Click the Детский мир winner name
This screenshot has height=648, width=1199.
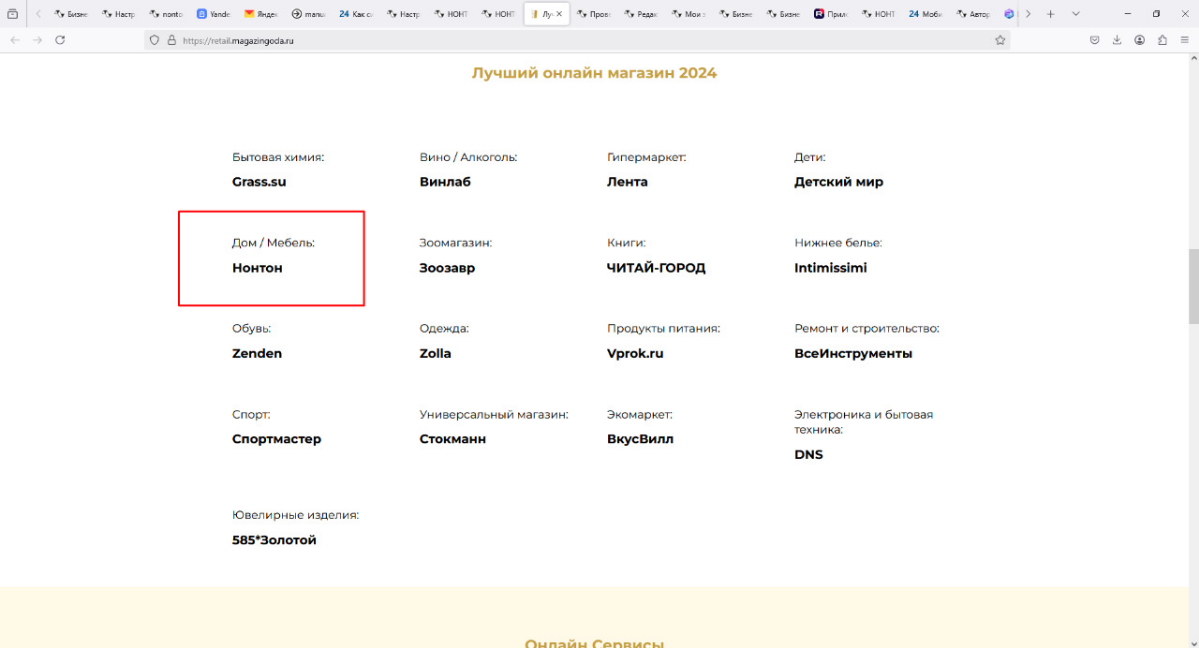click(x=839, y=182)
